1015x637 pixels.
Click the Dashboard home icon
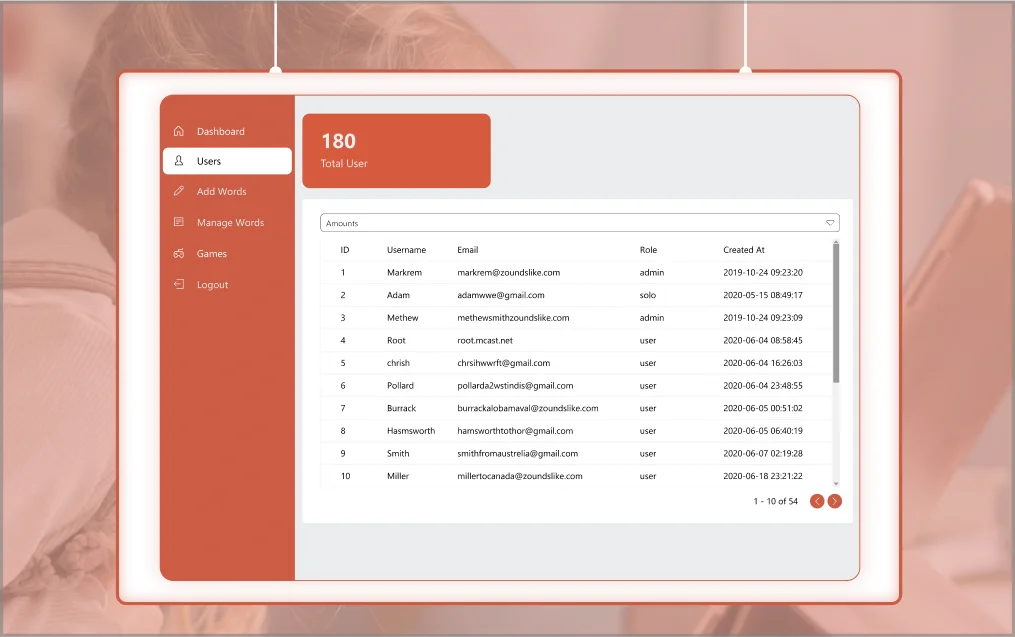pyautogui.click(x=178, y=131)
